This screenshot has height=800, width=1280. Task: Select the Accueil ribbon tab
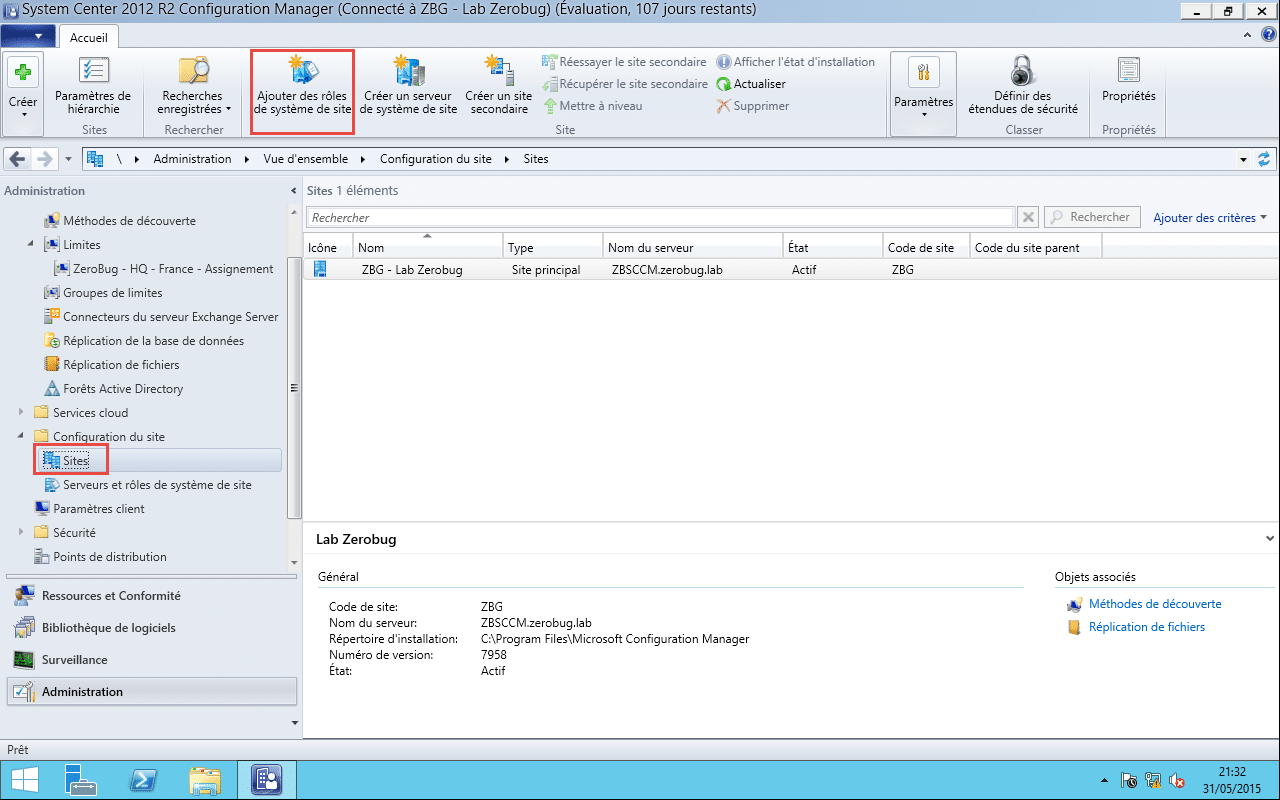(x=89, y=37)
